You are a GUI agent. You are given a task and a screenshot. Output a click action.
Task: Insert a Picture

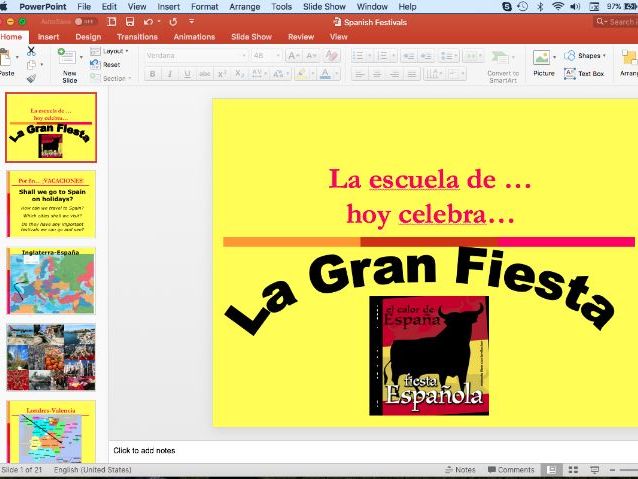click(544, 63)
